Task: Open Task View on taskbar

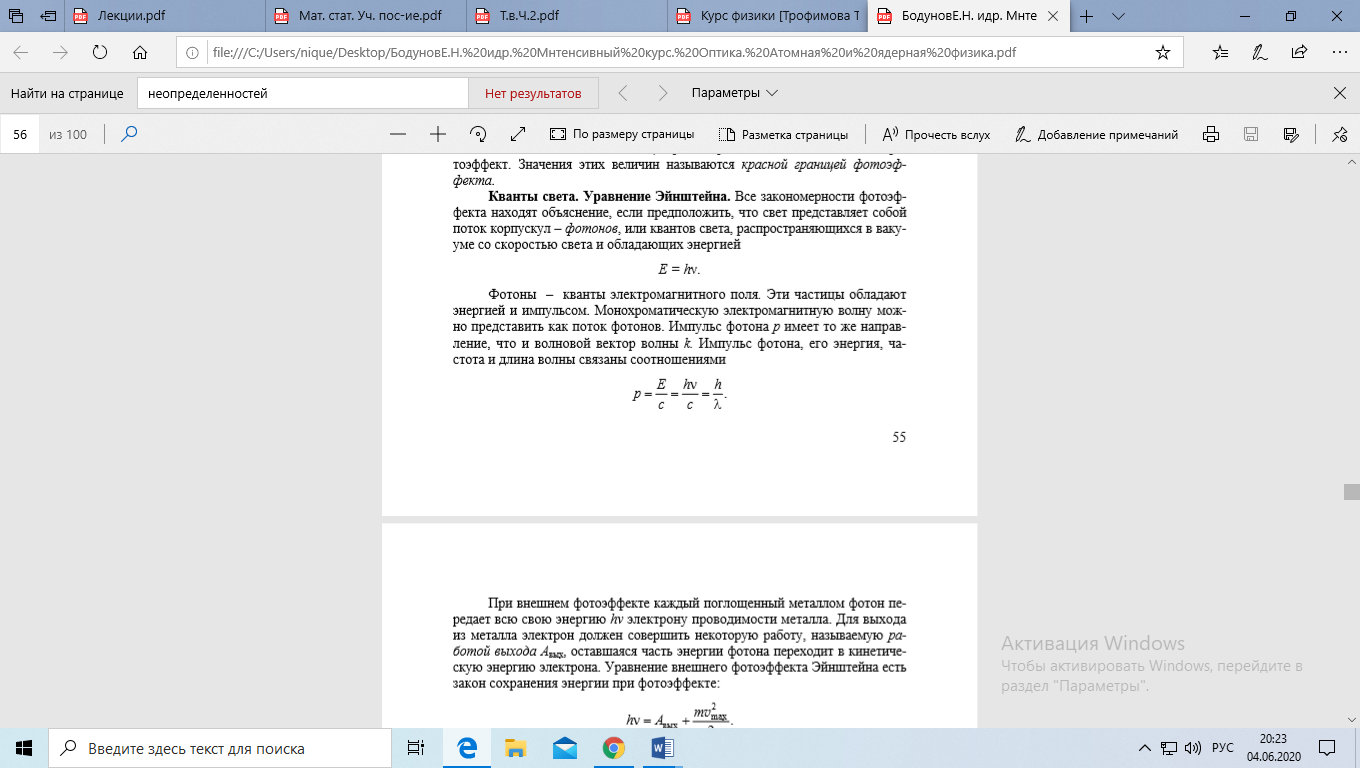Action: click(417, 748)
